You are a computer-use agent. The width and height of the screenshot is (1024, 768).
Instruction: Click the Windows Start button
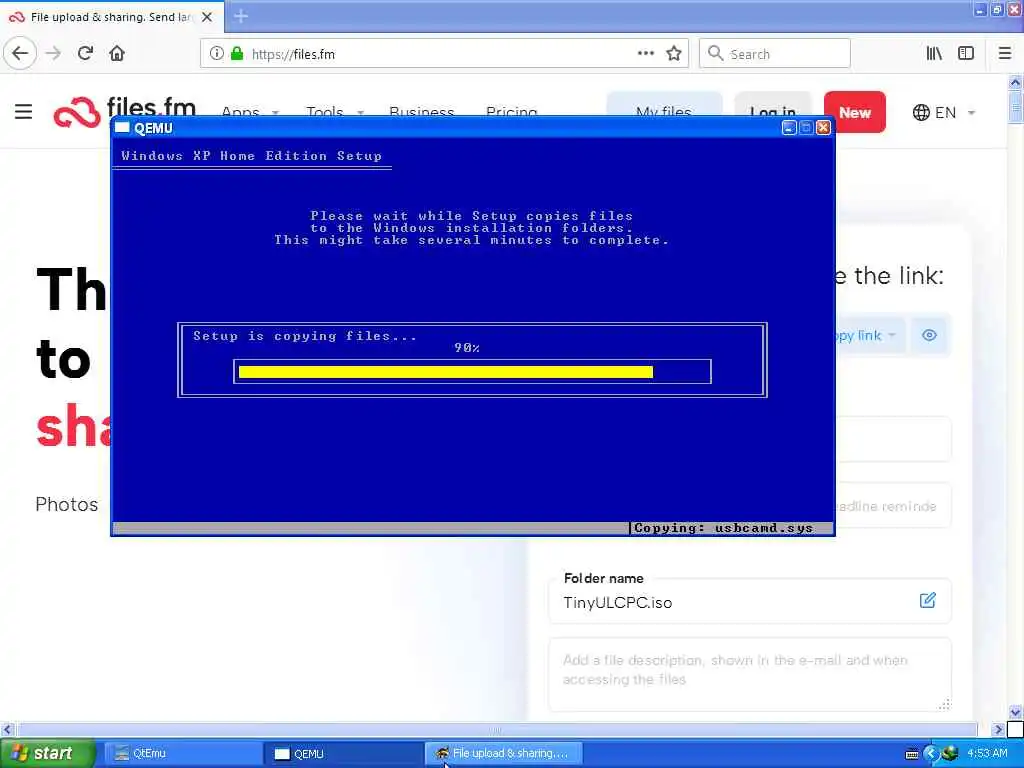[47, 754]
